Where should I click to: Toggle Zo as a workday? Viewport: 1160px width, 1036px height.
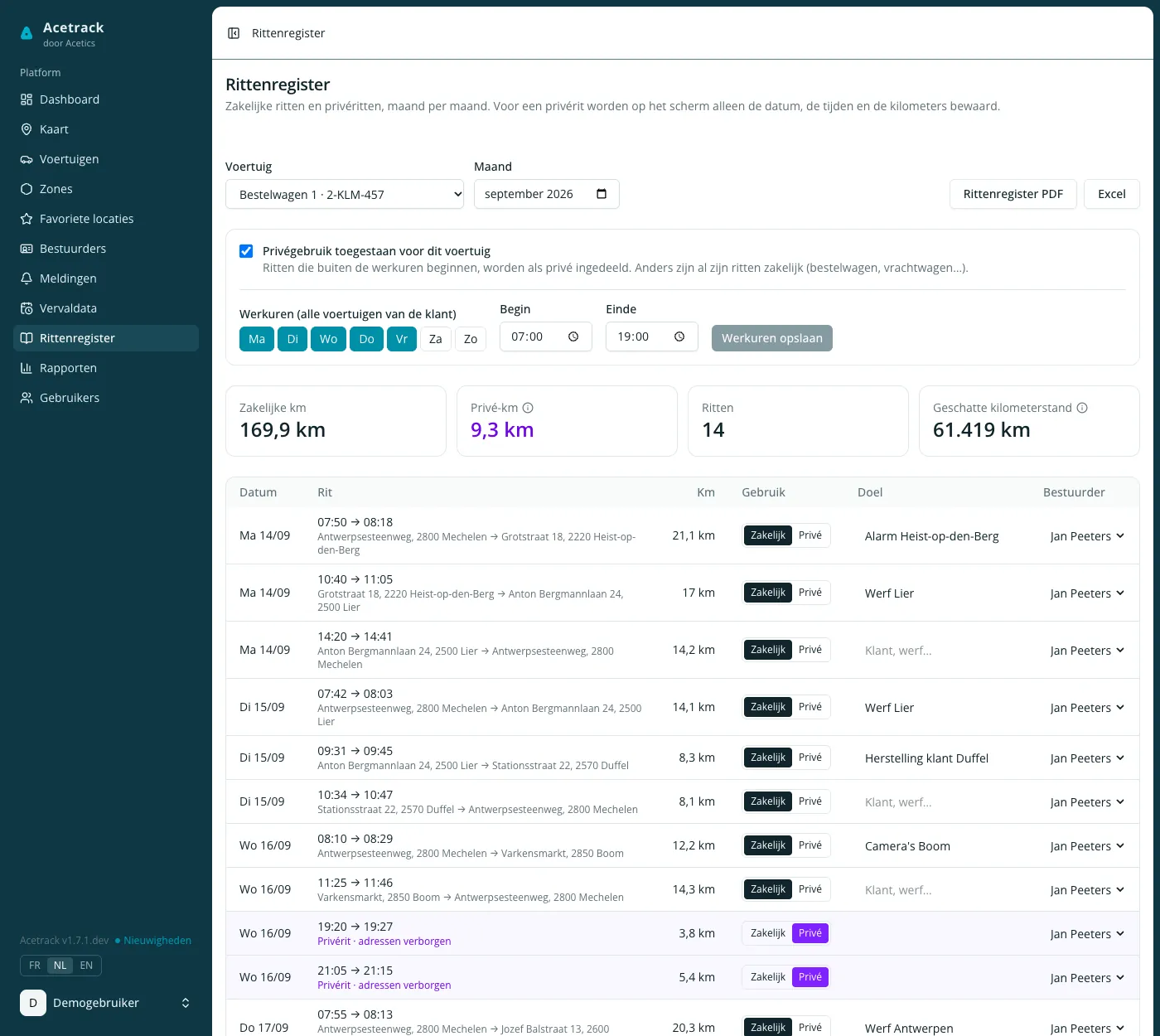point(471,339)
